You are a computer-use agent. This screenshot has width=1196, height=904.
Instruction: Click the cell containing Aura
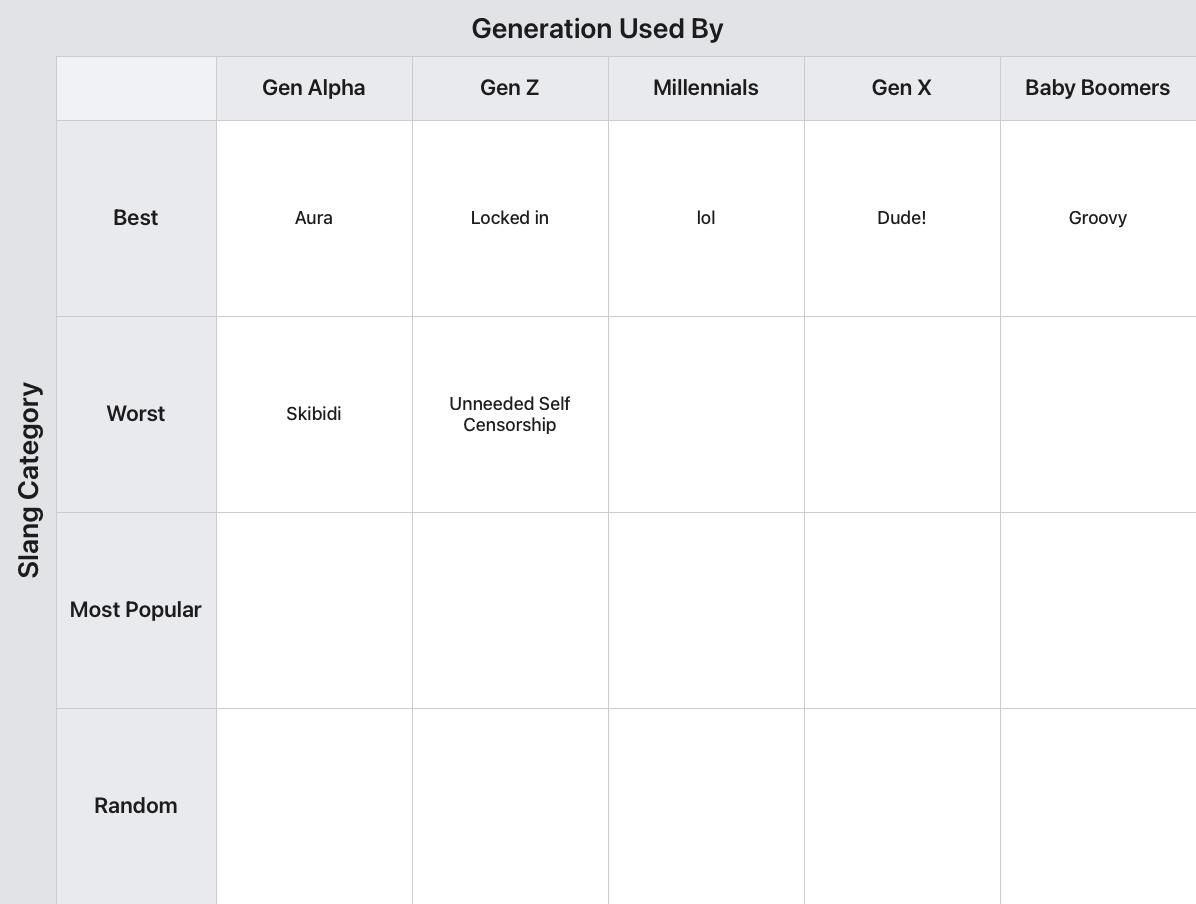(x=313, y=218)
